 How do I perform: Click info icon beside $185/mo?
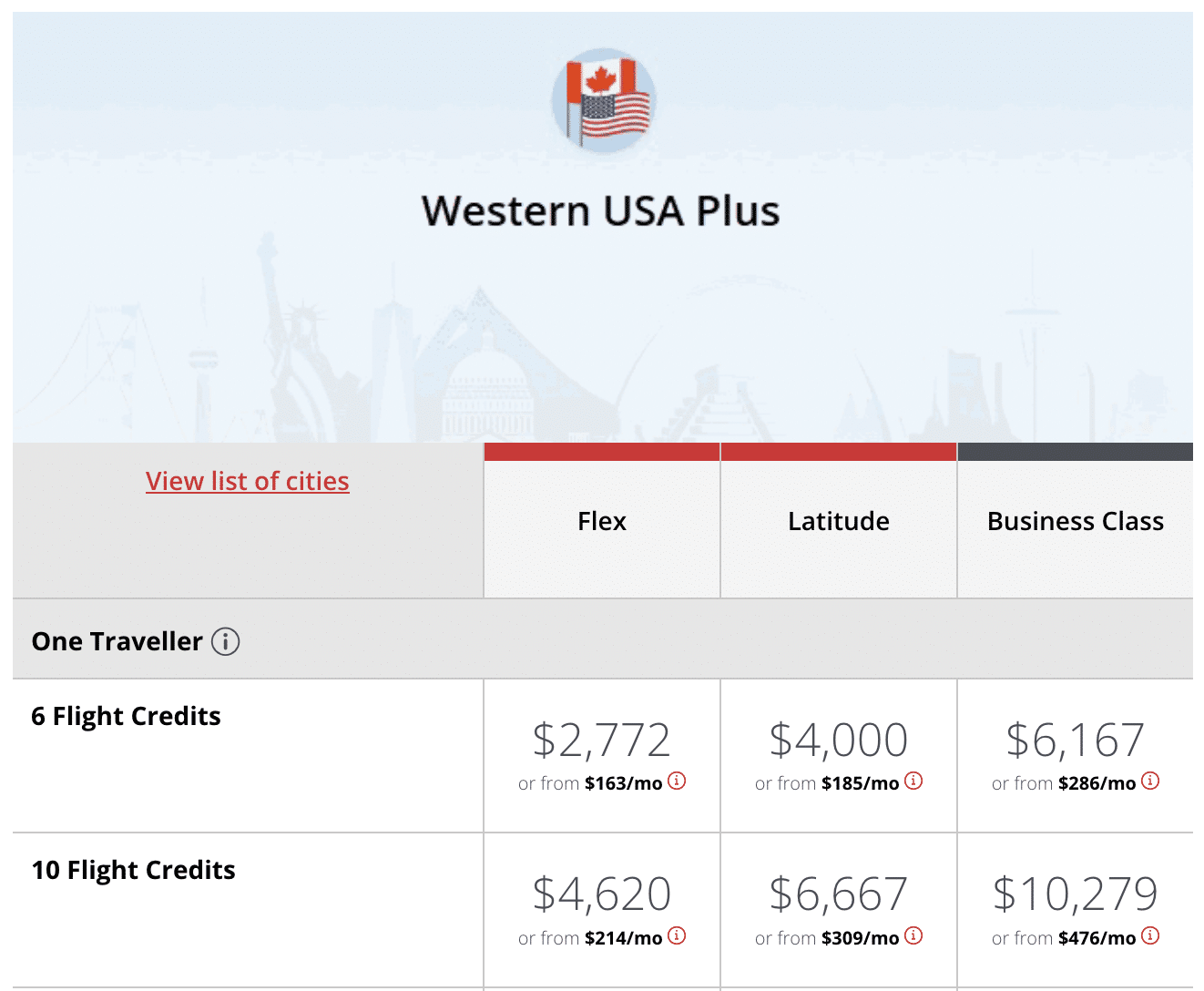[x=913, y=781]
